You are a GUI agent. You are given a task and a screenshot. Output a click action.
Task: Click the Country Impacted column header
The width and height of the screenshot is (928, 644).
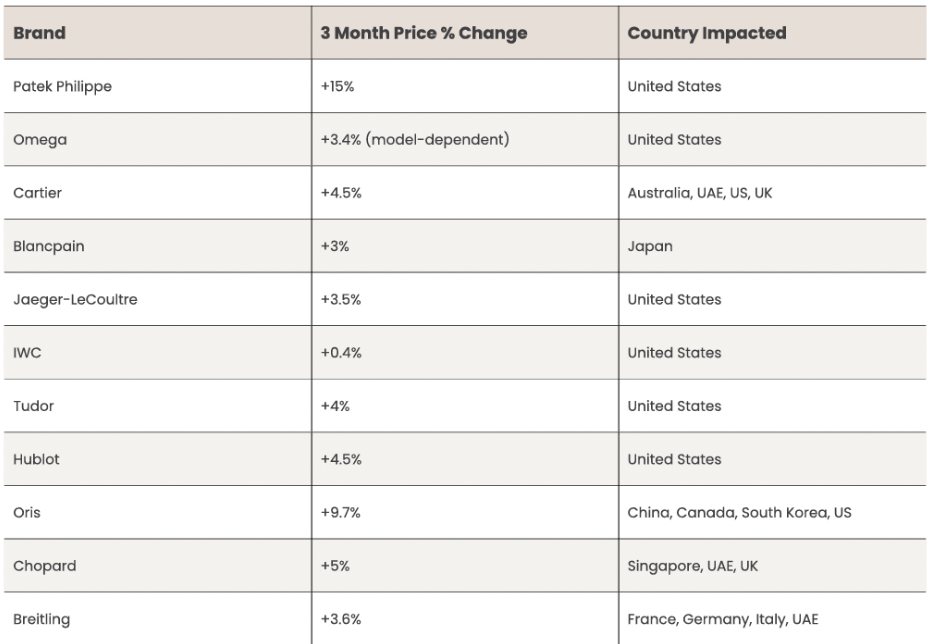pyautogui.click(x=706, y=33)
